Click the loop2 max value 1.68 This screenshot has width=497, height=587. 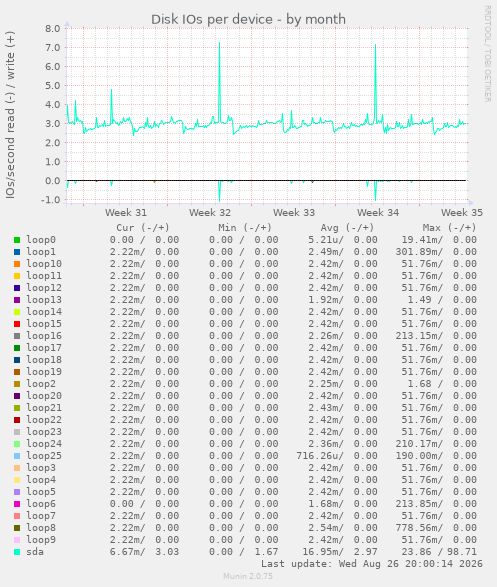click(x=419, y=384)
